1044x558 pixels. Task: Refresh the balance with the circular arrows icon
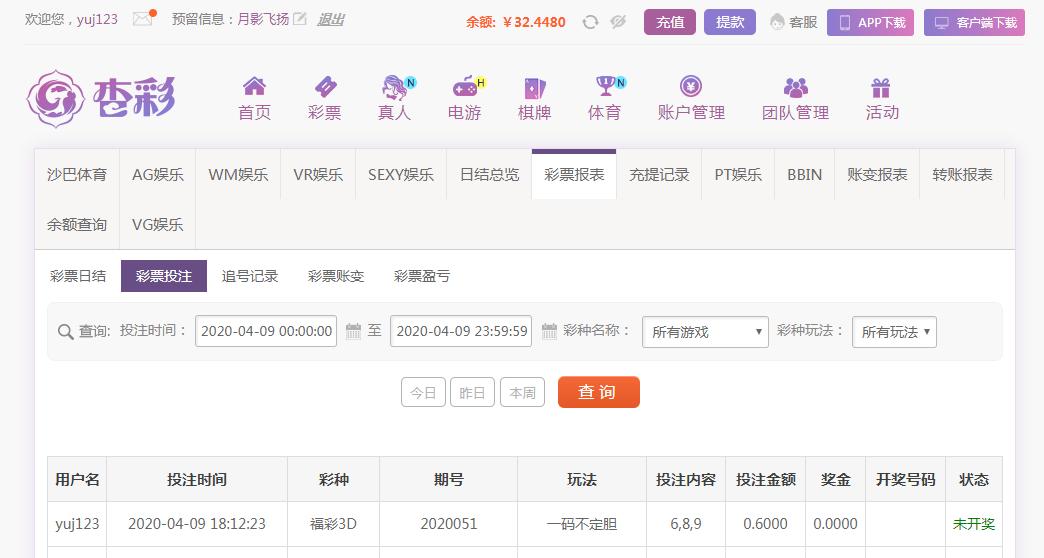[590, 22]
